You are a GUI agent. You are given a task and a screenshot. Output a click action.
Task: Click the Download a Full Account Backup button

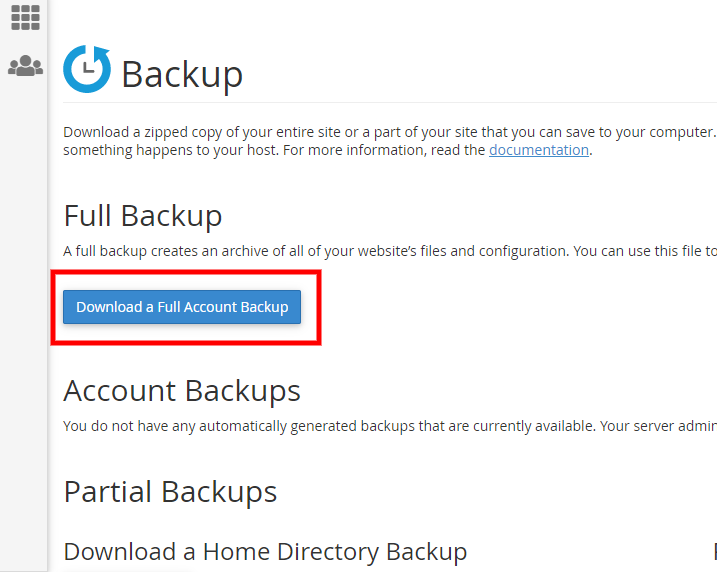pyautogui.click(x=182, y=307)
